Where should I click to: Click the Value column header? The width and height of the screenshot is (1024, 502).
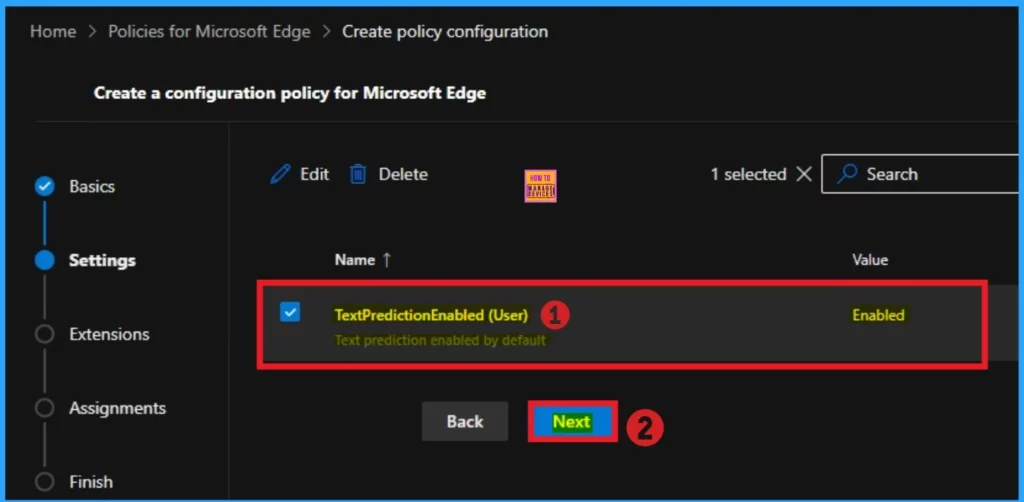(870, 260)
